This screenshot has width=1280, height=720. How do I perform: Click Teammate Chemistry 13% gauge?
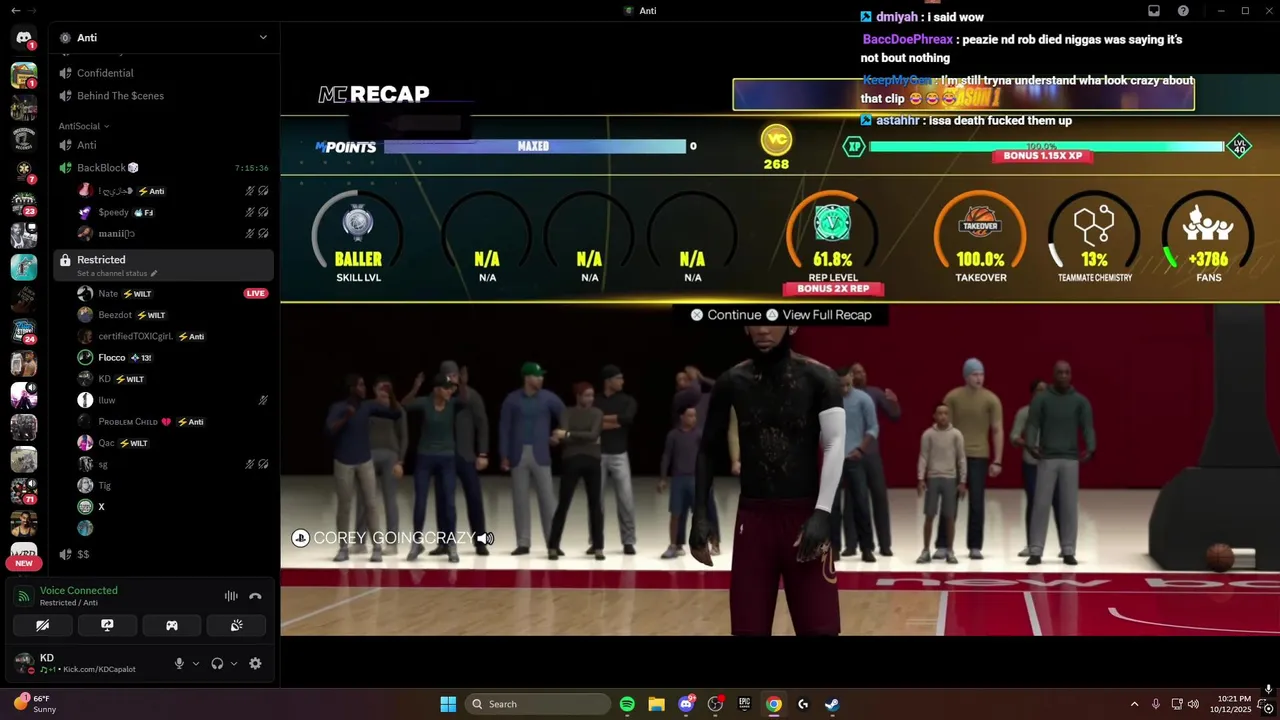(1094, 237)
